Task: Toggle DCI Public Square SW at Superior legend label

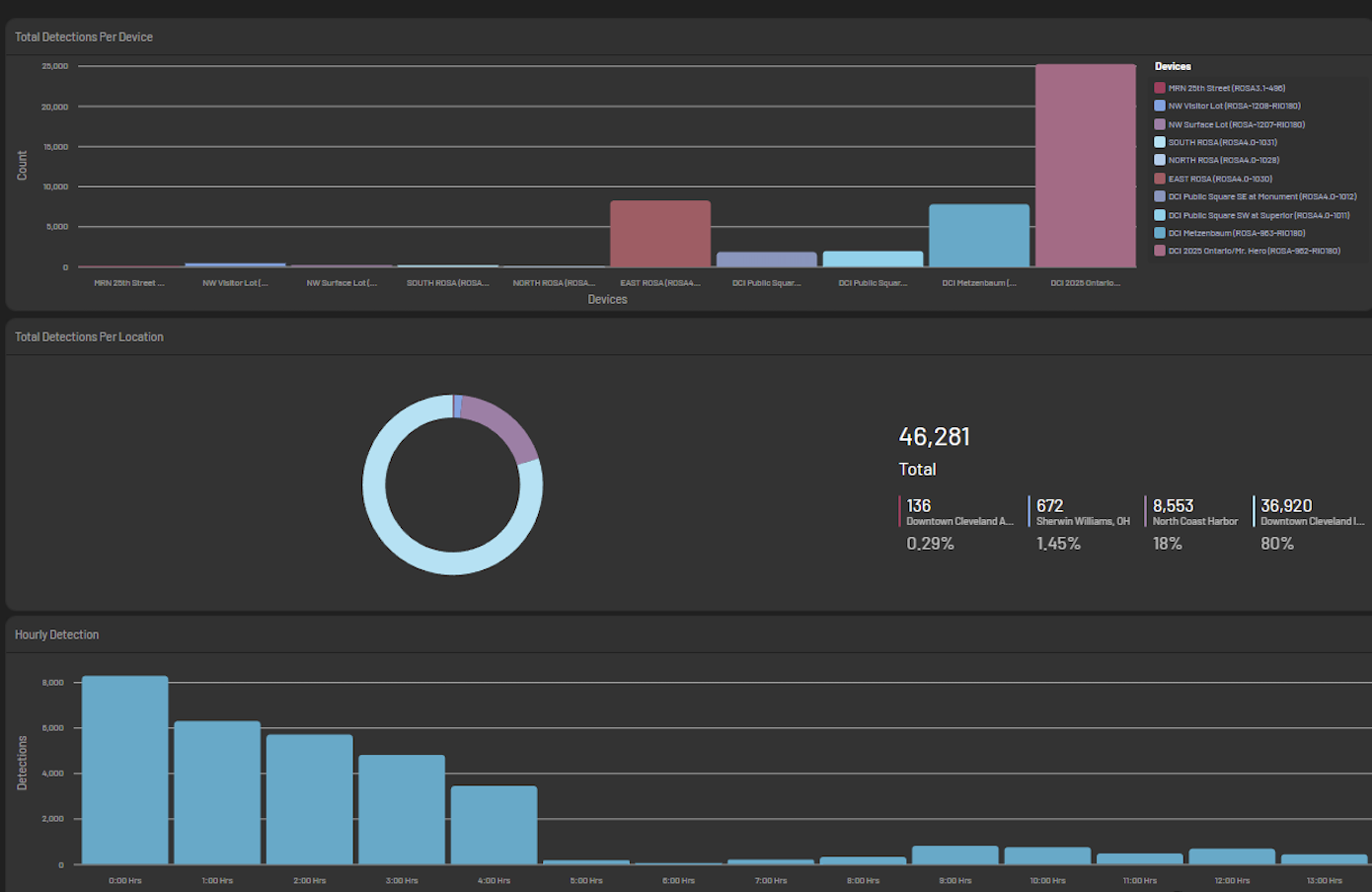Action: [x=1259, y=215]
